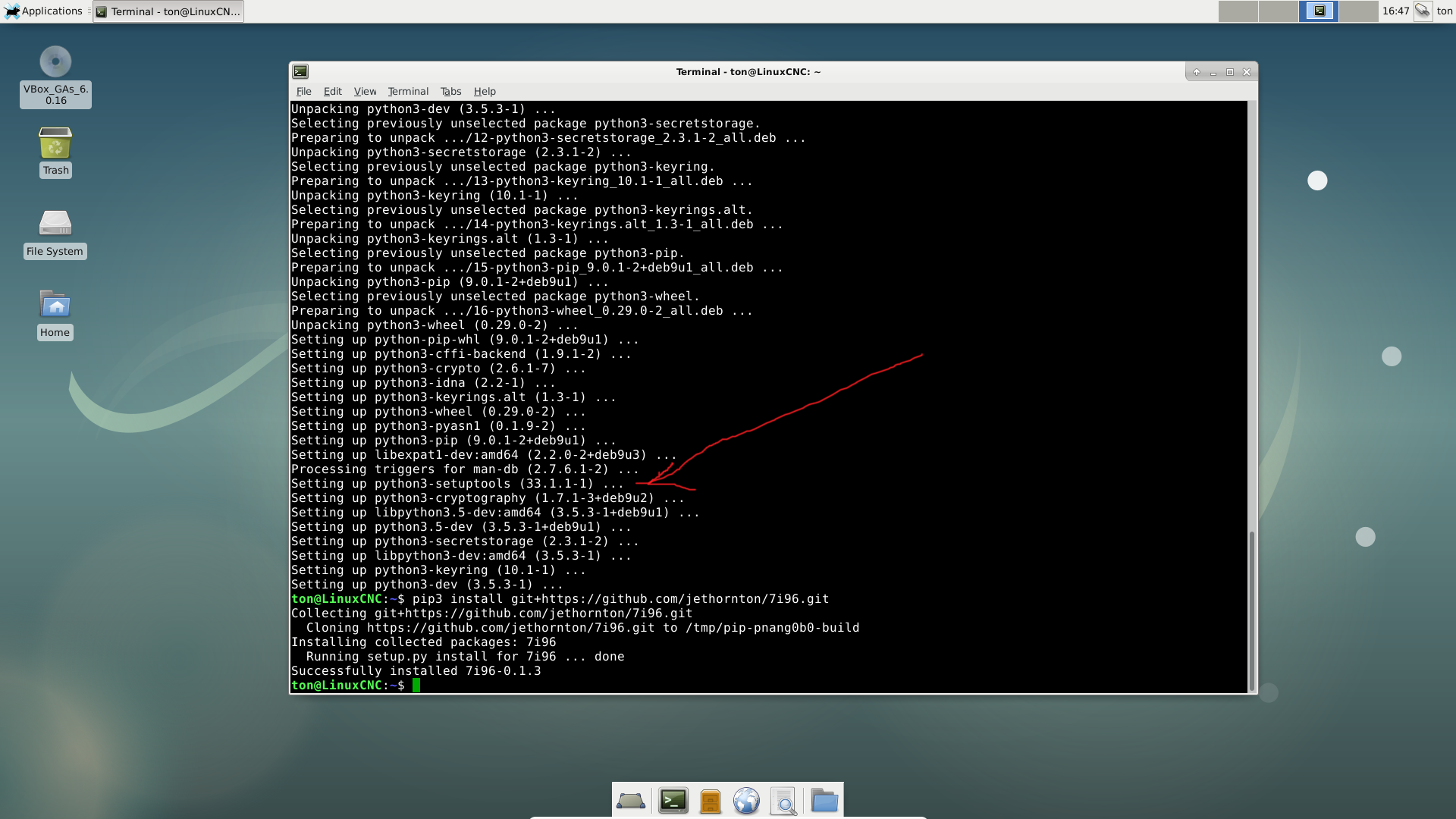Click the 'Setting up python3-keyring (10.1-1)' line
Screen dimensions: 1456x819
coord(438,570)
